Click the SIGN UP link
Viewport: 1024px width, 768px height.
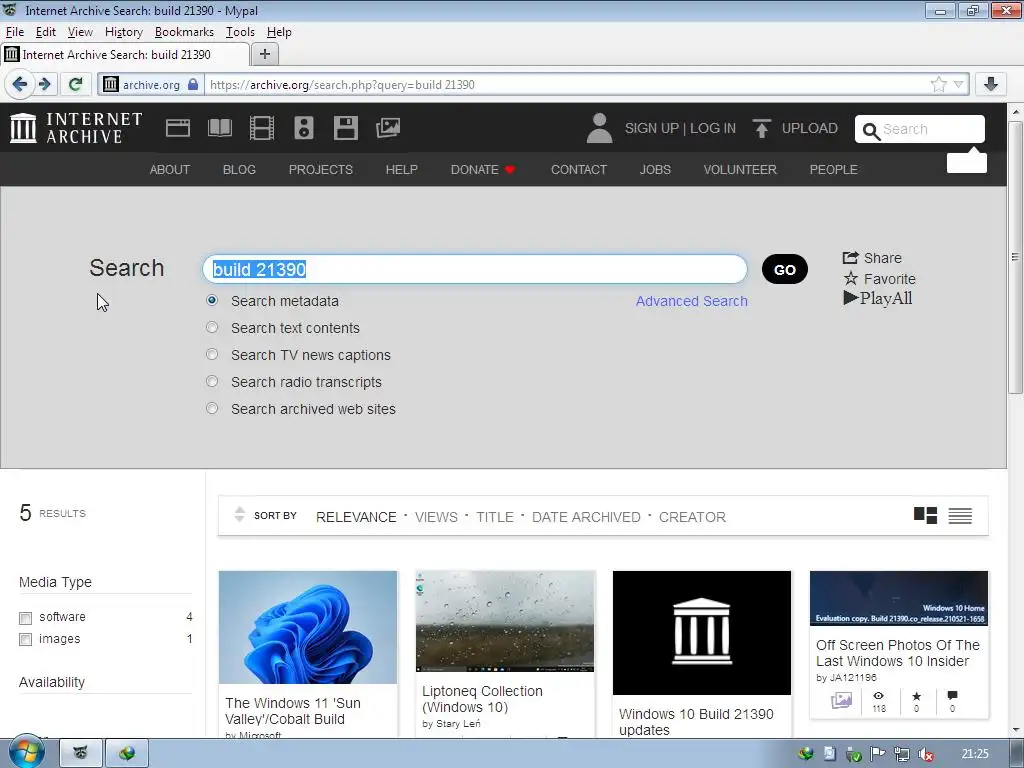coord(652,128)
